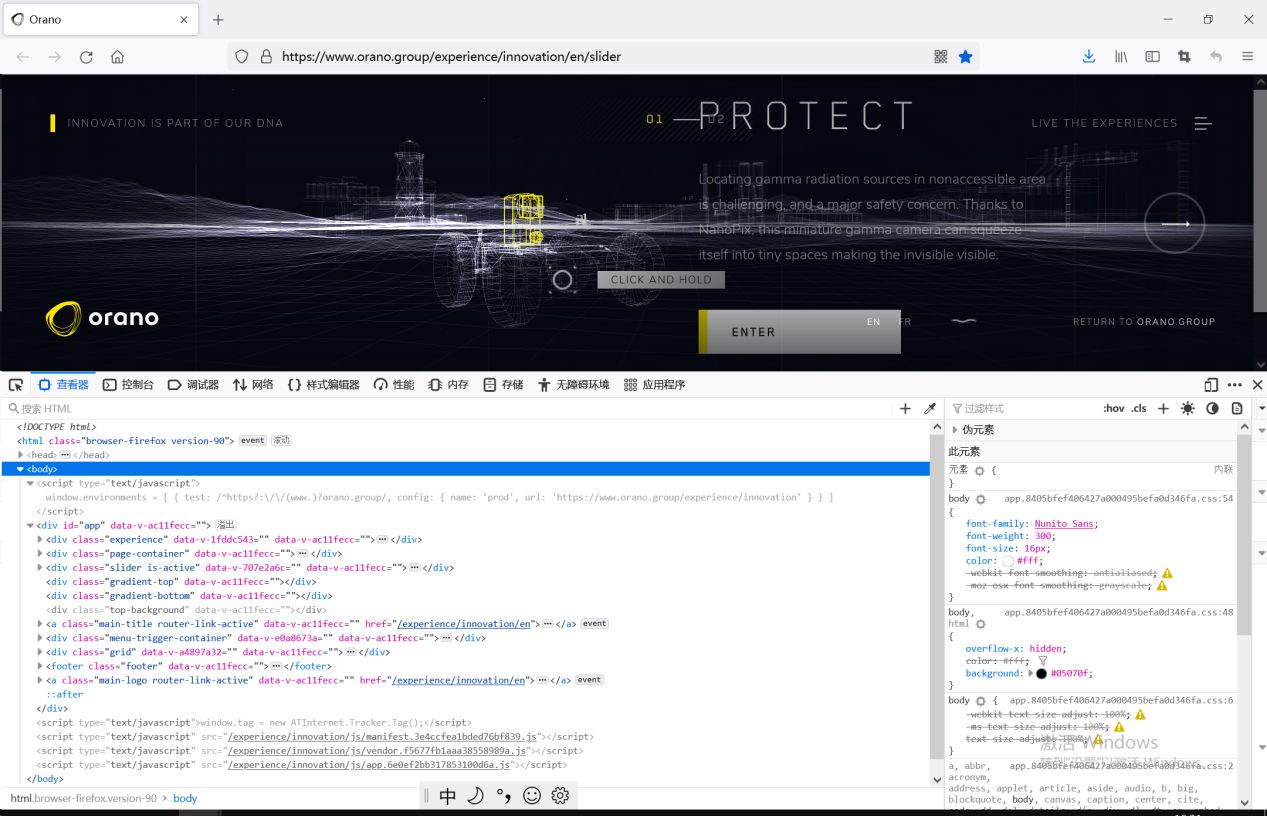Toggle dark color scheme simulation
This screenshot has width=1267, height=816.
click(x=1212, y=408)
